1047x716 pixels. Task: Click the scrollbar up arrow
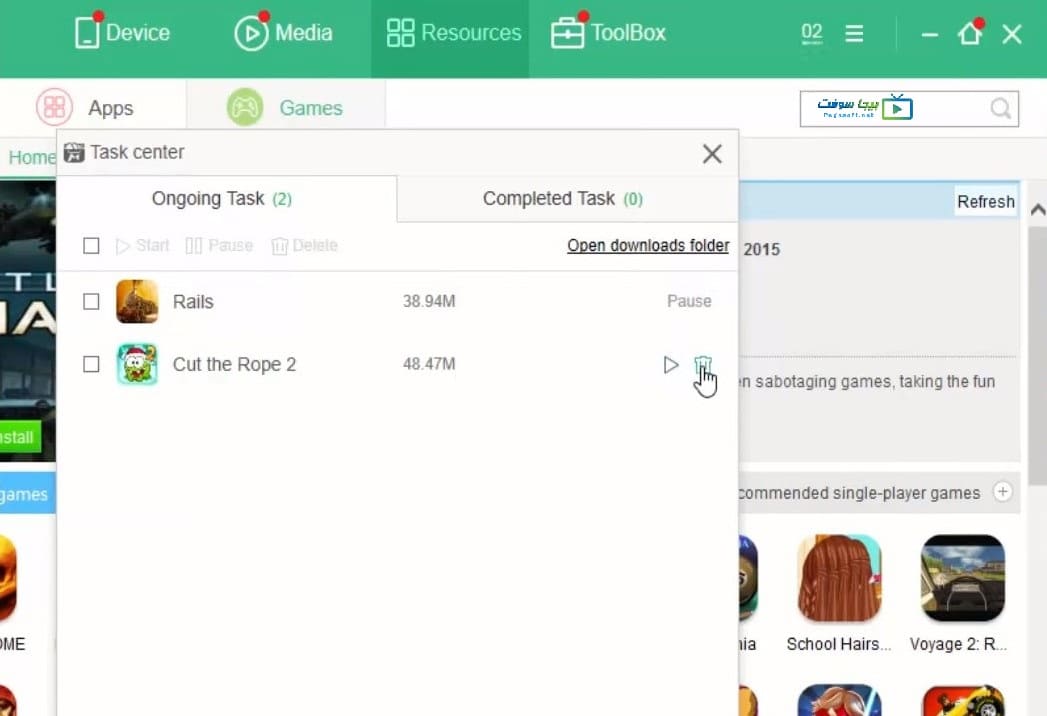(x=1038, y=210)
